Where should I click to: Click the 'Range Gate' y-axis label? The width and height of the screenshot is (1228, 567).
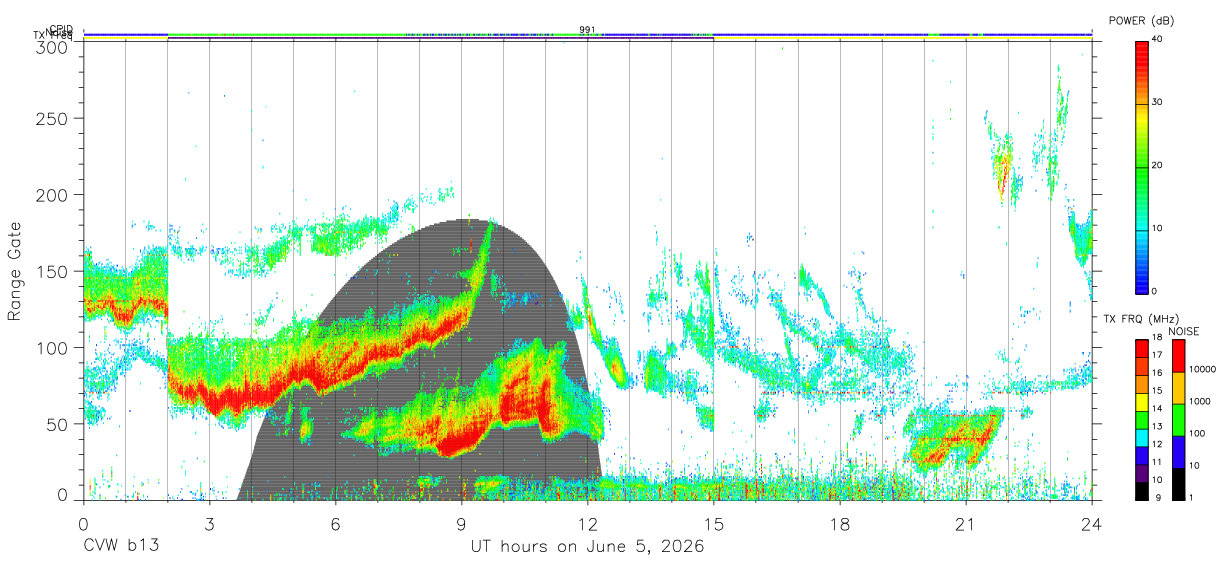(16, 272)
